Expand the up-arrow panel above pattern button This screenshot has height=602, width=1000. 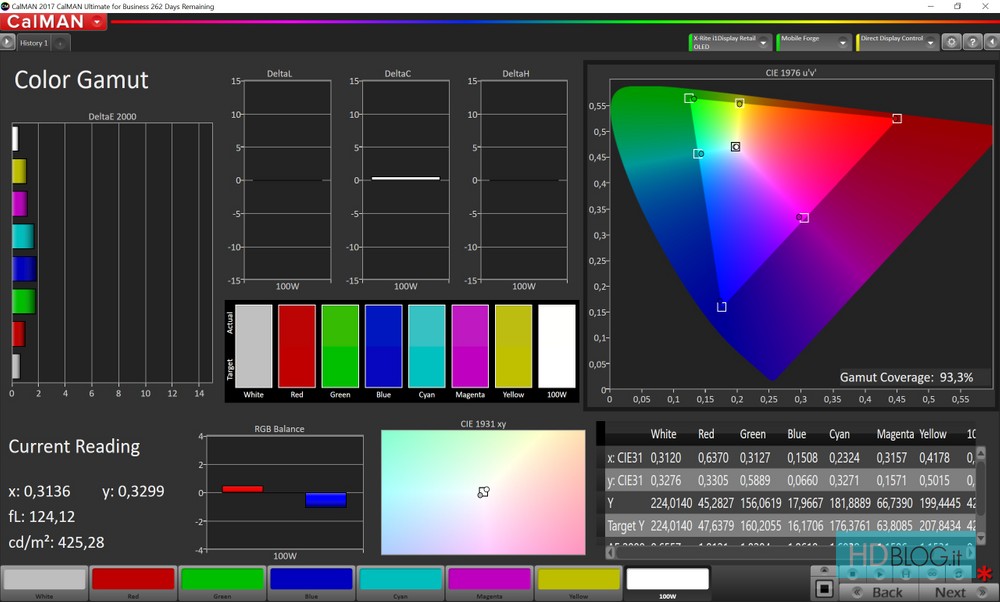click(x=824, y=570)
